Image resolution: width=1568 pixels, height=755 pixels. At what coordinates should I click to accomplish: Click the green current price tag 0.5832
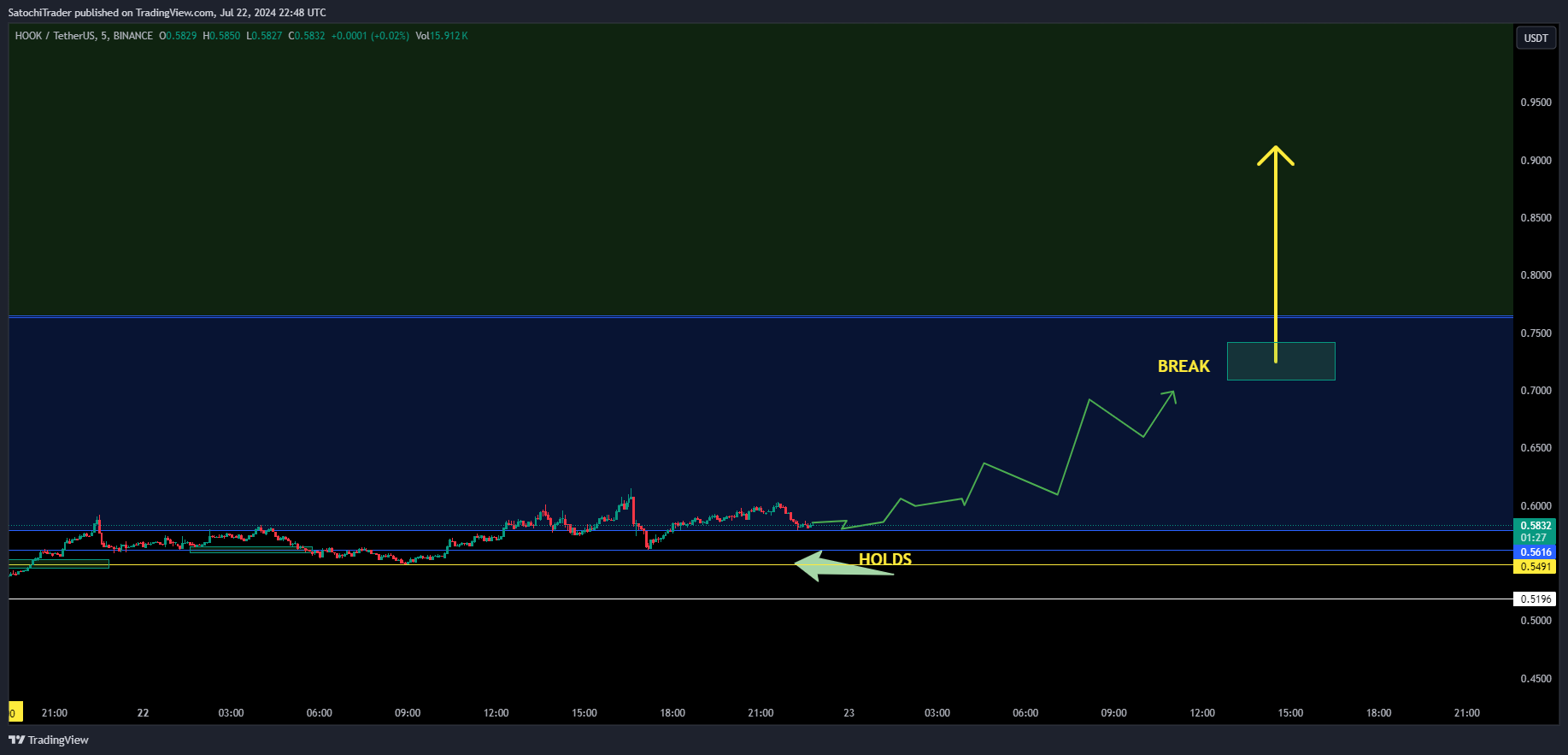(1536, 526)
